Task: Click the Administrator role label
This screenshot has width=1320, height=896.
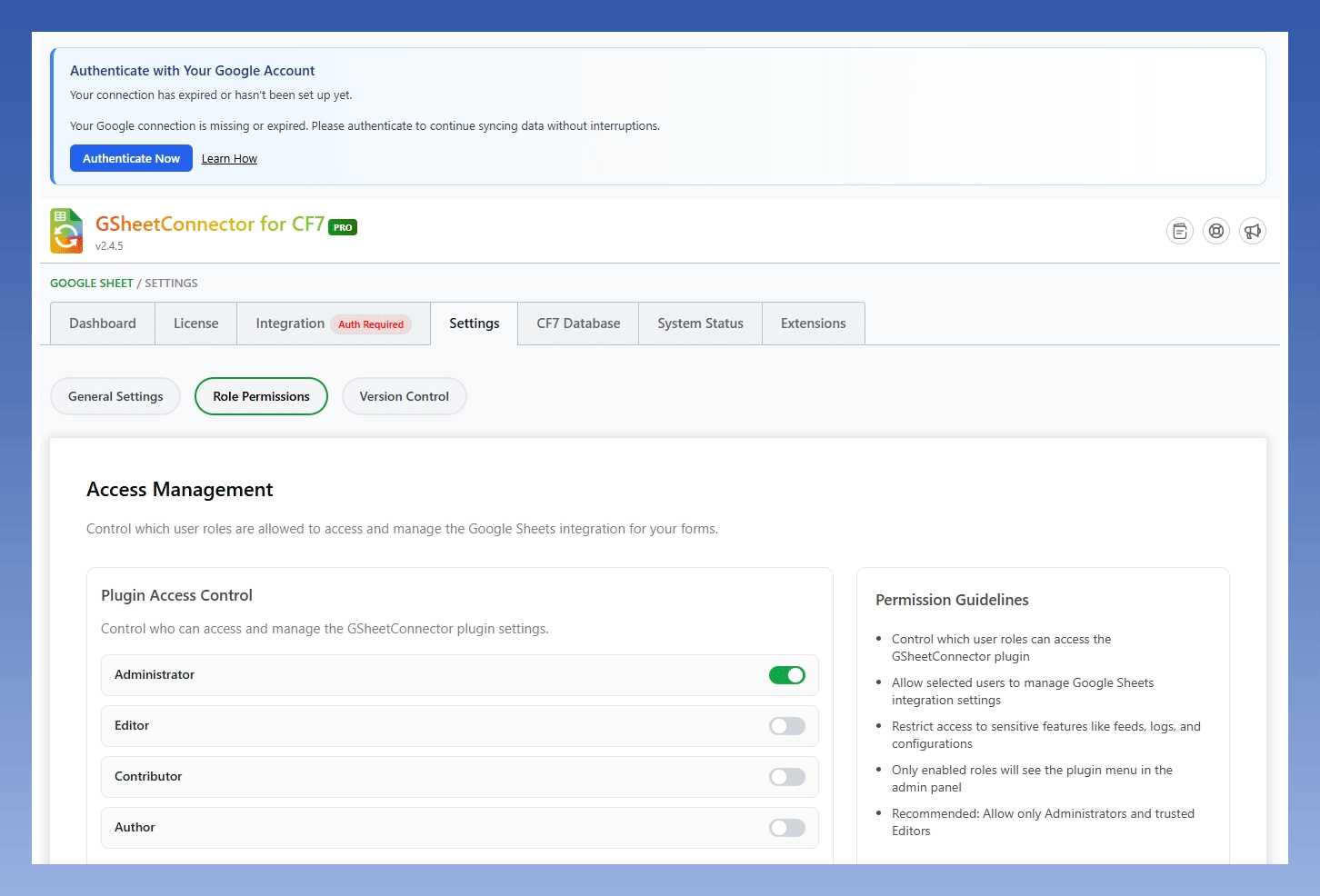Action: point(155,674)
